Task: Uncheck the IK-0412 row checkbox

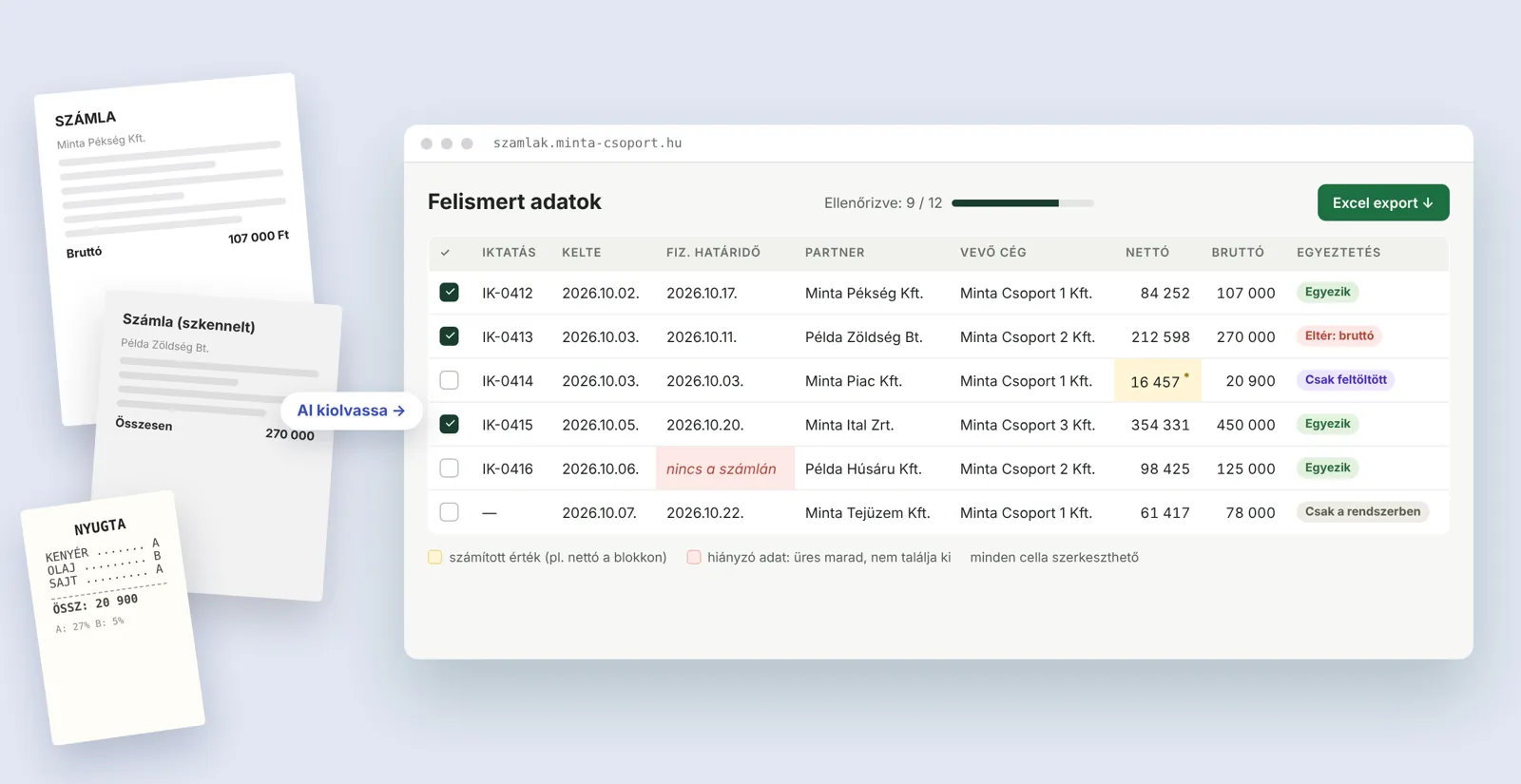Action: [450, 293]
